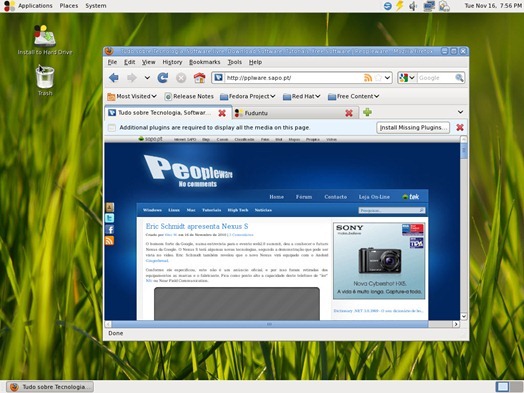Click the grayed stop loading button

point(181,78)
